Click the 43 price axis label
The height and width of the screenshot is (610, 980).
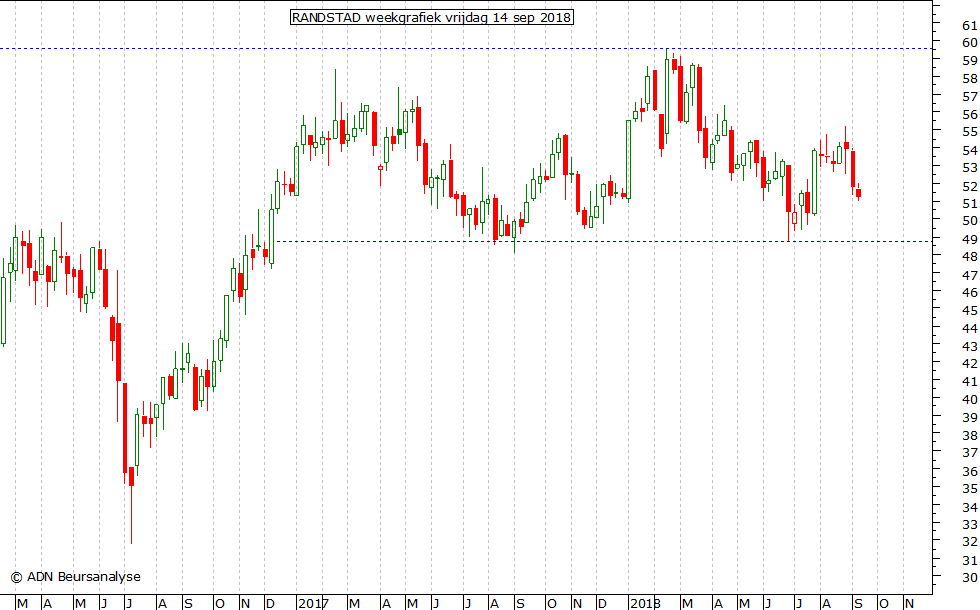(x=969, y=346)
